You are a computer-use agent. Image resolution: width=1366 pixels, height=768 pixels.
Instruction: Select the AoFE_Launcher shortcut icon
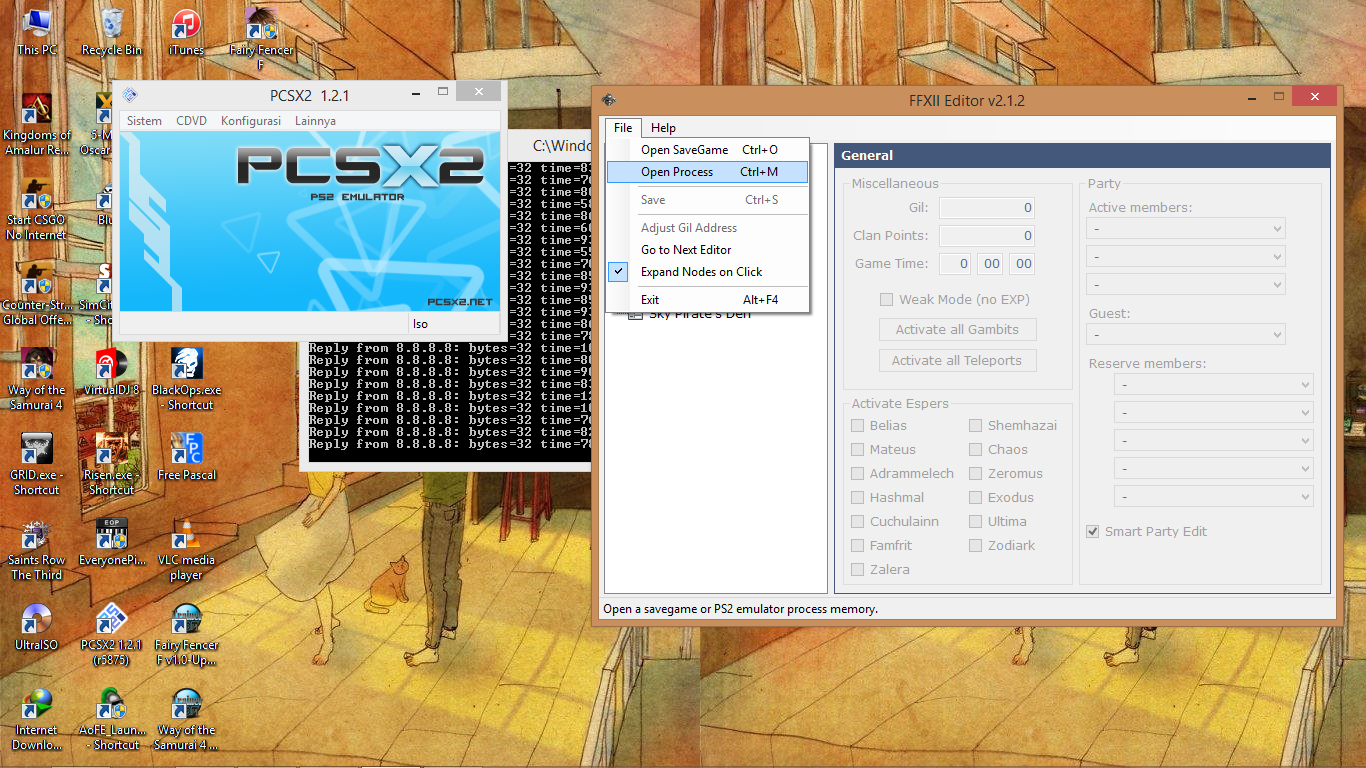point(111,719)
